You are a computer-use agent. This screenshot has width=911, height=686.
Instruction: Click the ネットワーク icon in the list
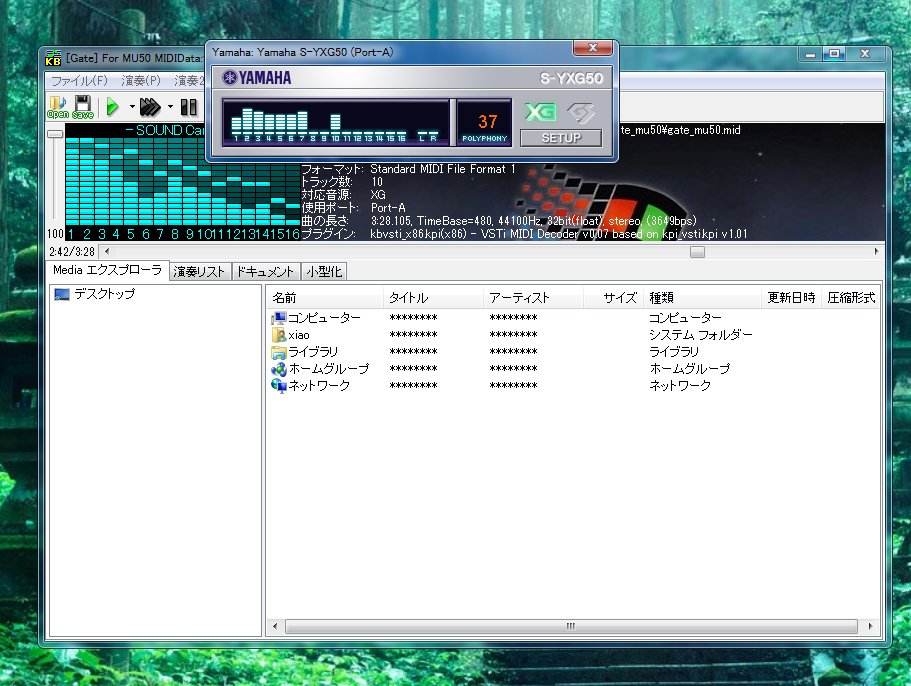(x=279, y=386)
